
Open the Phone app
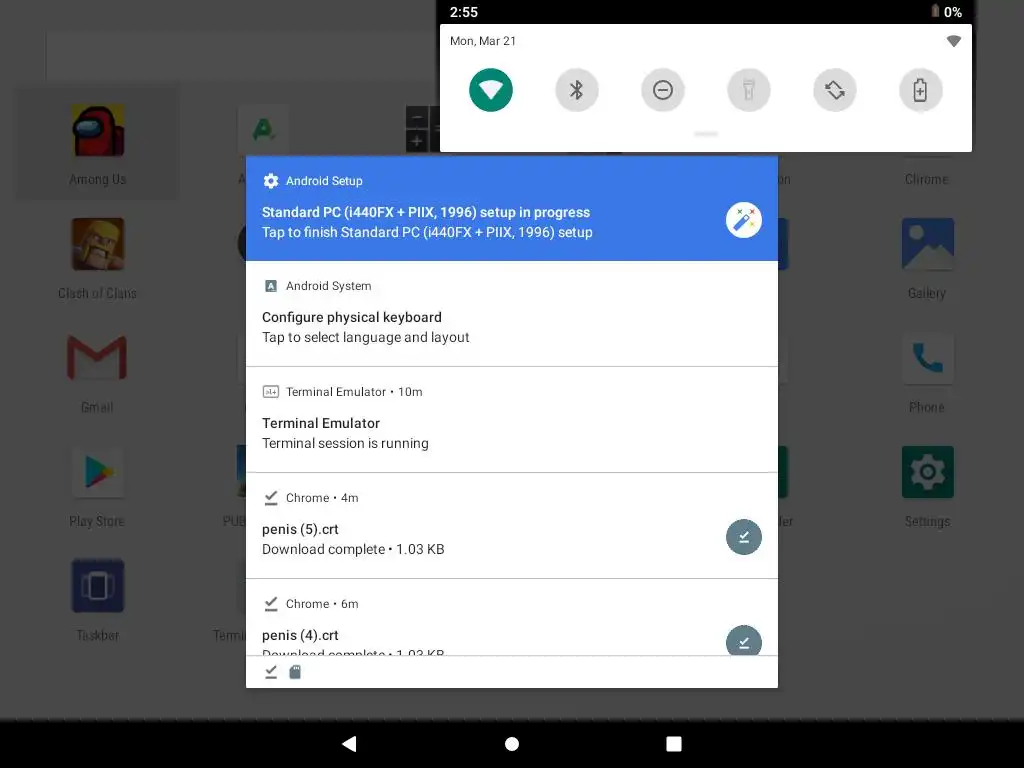(x=927, y=373)
